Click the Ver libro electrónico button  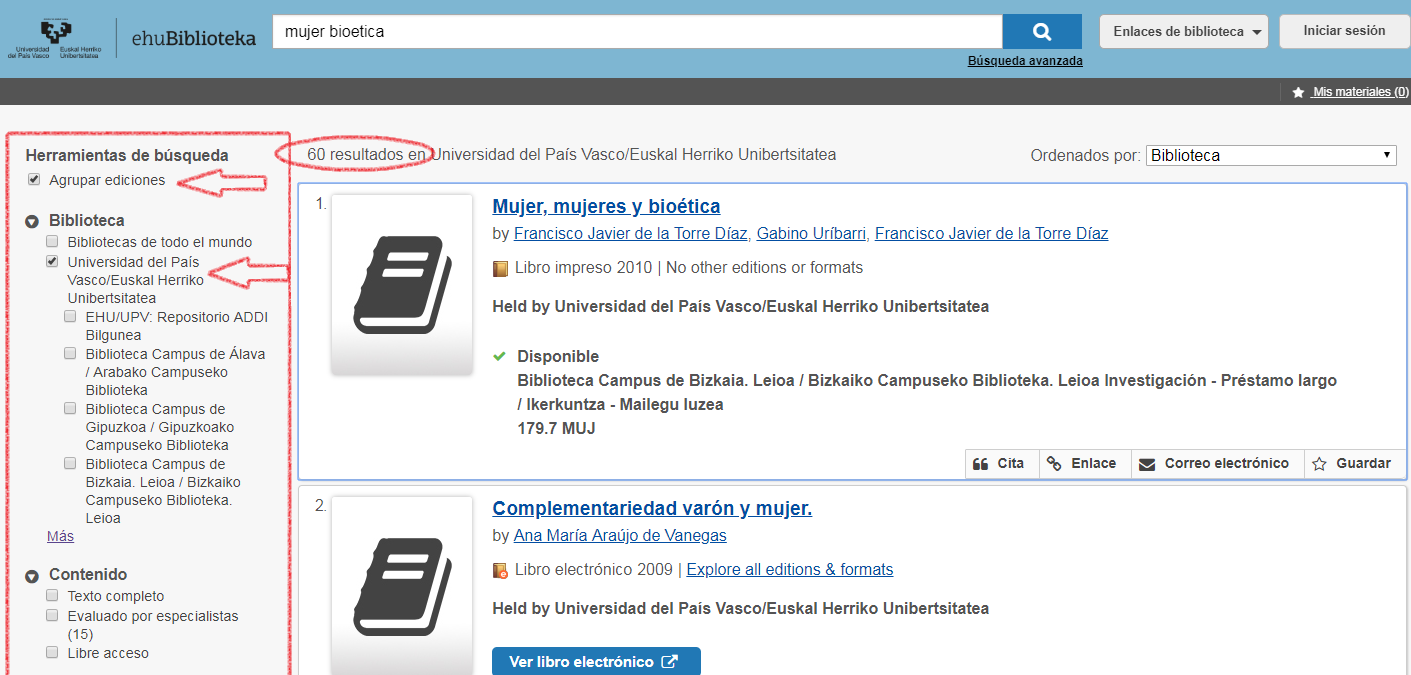[595, 662]
